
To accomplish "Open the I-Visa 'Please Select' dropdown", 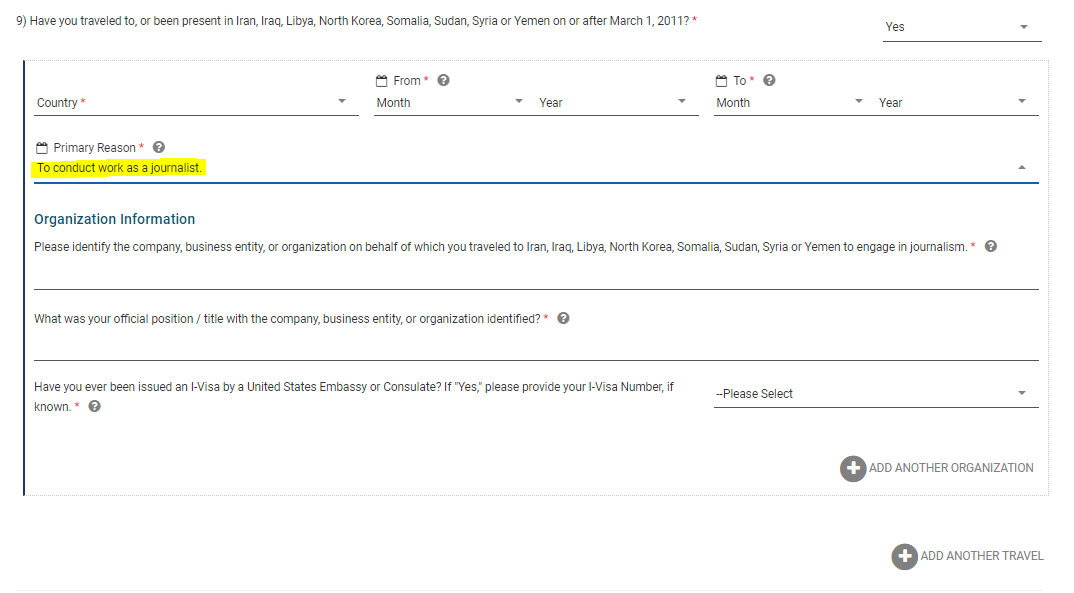I will click(875, 394).
